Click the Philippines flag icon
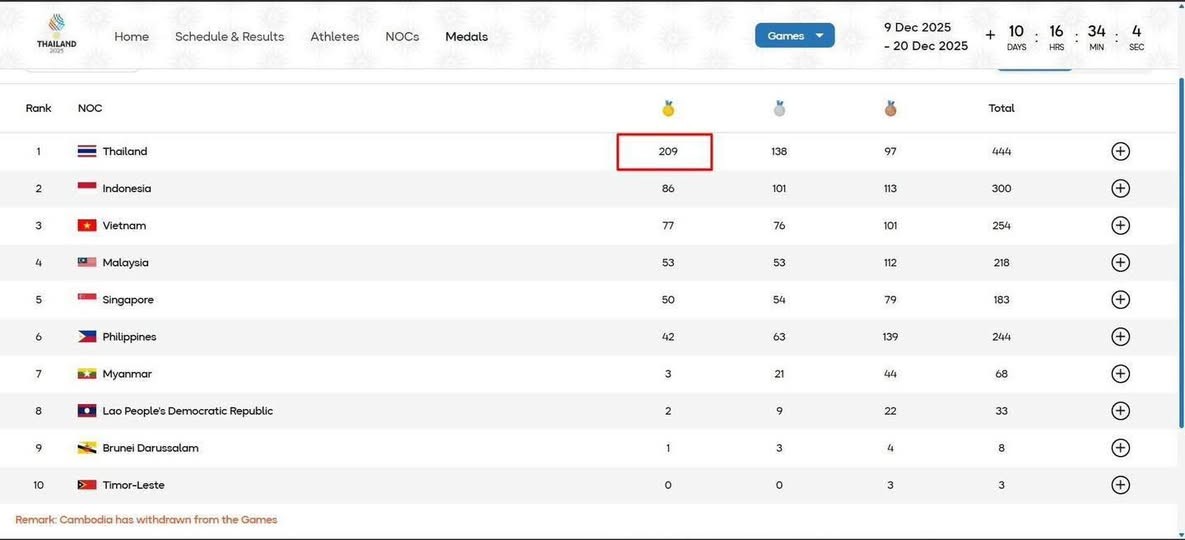This screenshot has width=1185, height=540. coord(87,337)
